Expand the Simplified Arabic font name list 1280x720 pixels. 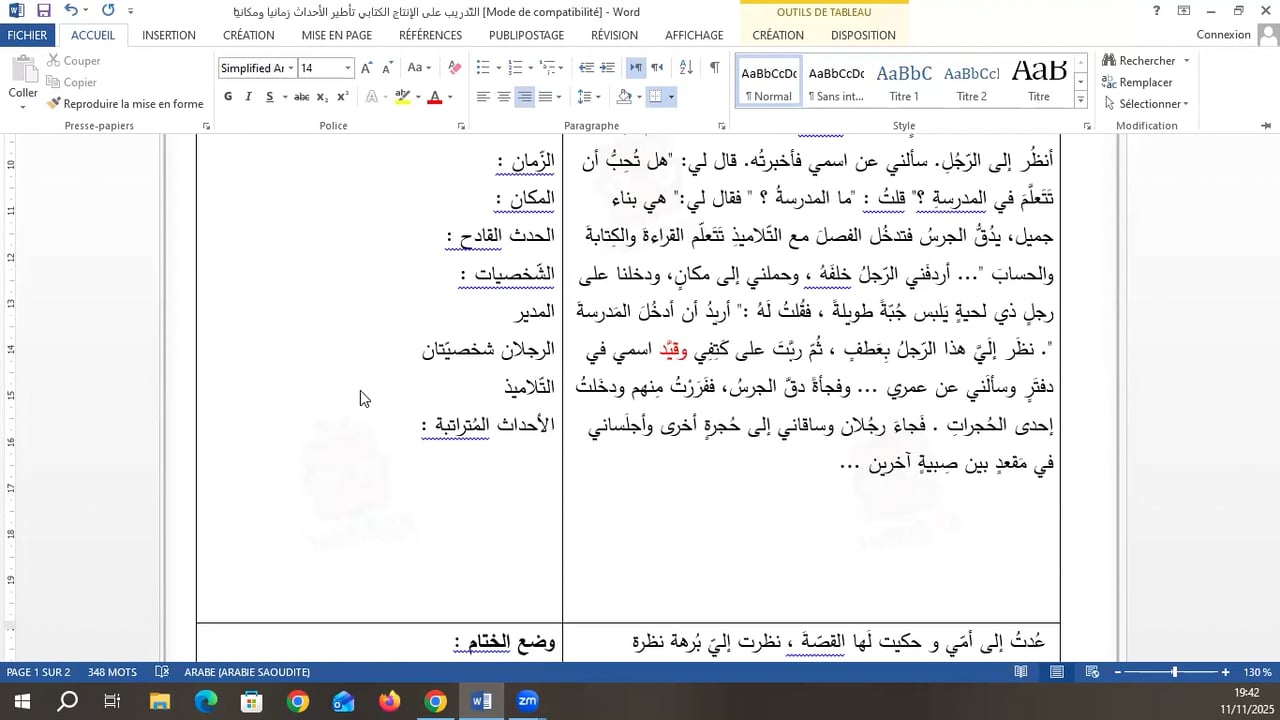pos(291,68)
